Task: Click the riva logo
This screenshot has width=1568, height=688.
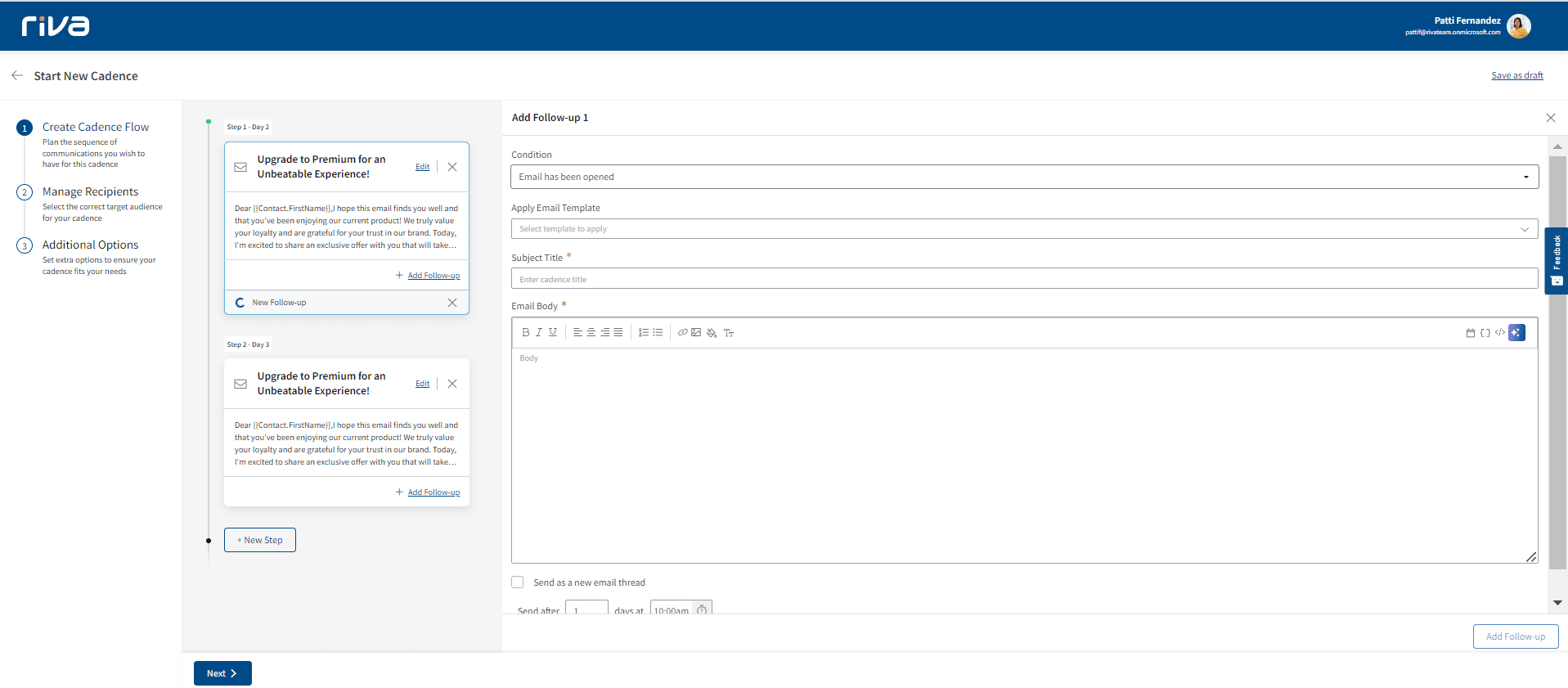Action: 56,26
